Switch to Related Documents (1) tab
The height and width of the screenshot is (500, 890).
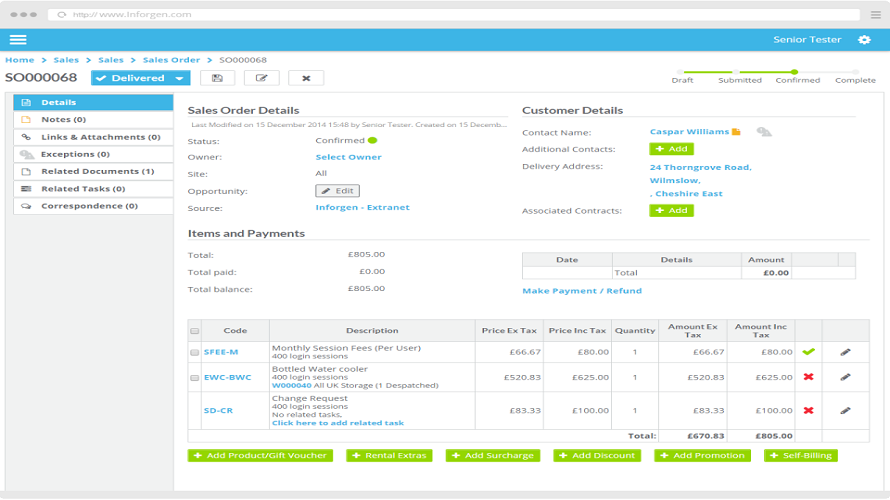pos(94,171)
